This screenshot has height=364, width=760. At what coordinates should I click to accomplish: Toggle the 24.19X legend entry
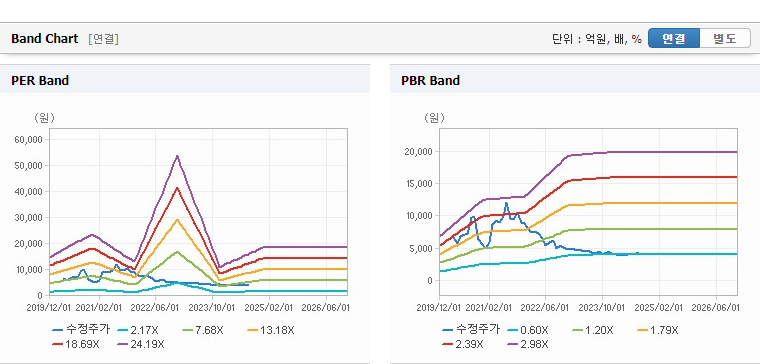pos(141,344)
